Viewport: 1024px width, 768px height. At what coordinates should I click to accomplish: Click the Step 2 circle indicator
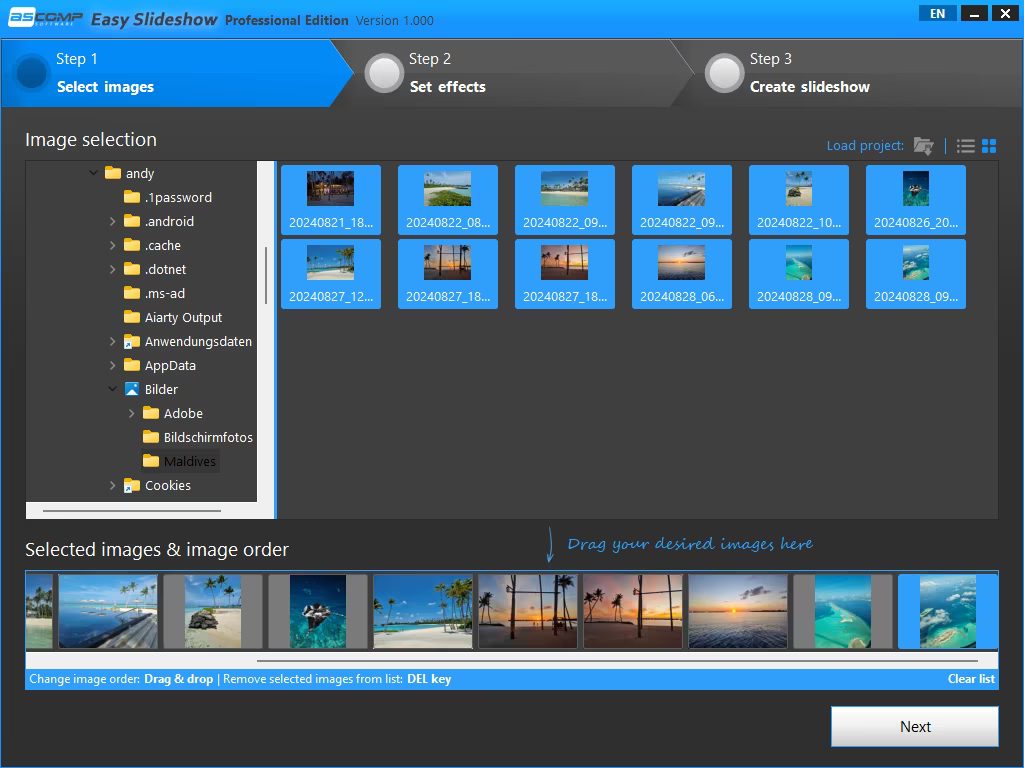pos(385,72)
